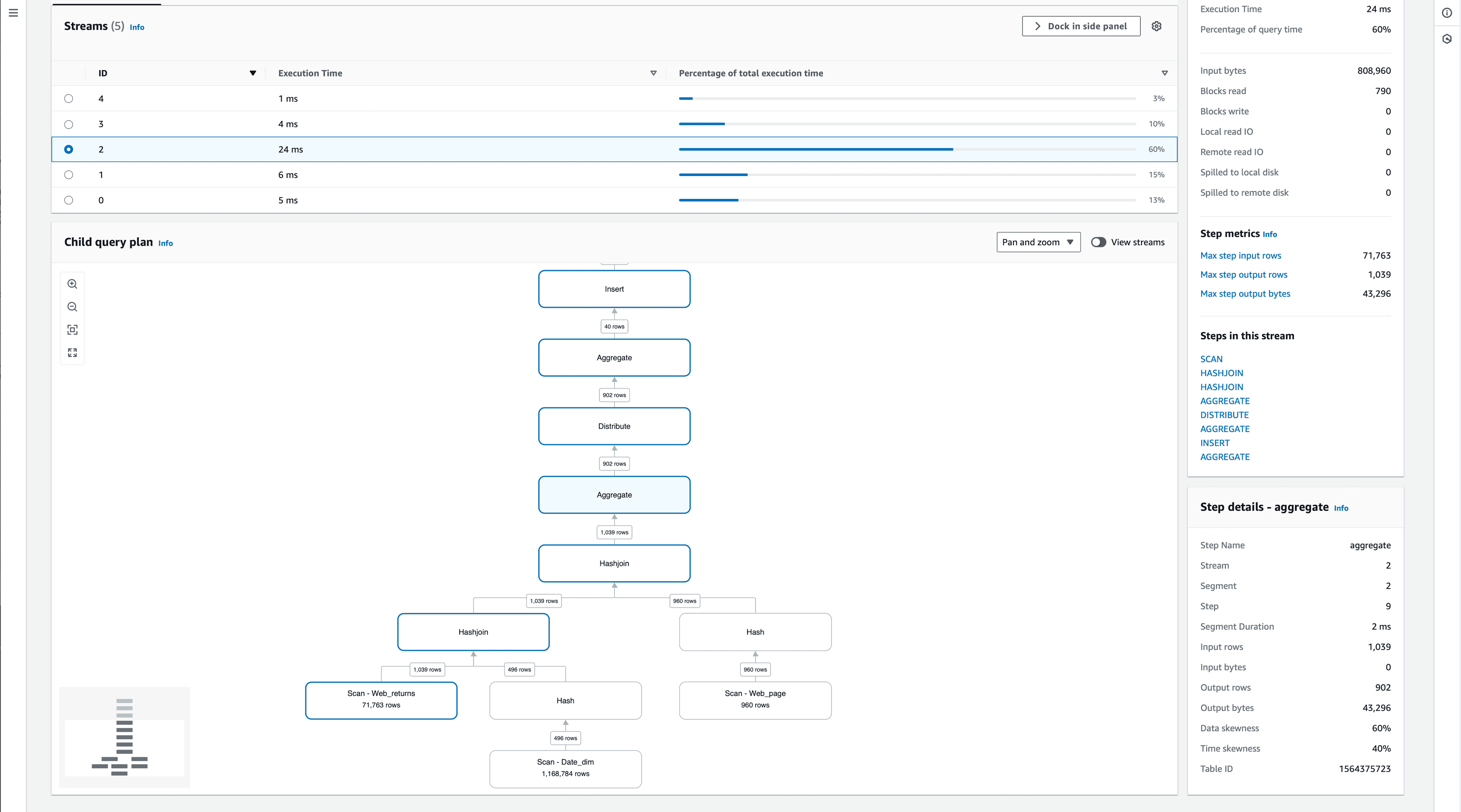Open the Percentage of total execution time filter

(x=1164, y=73)
